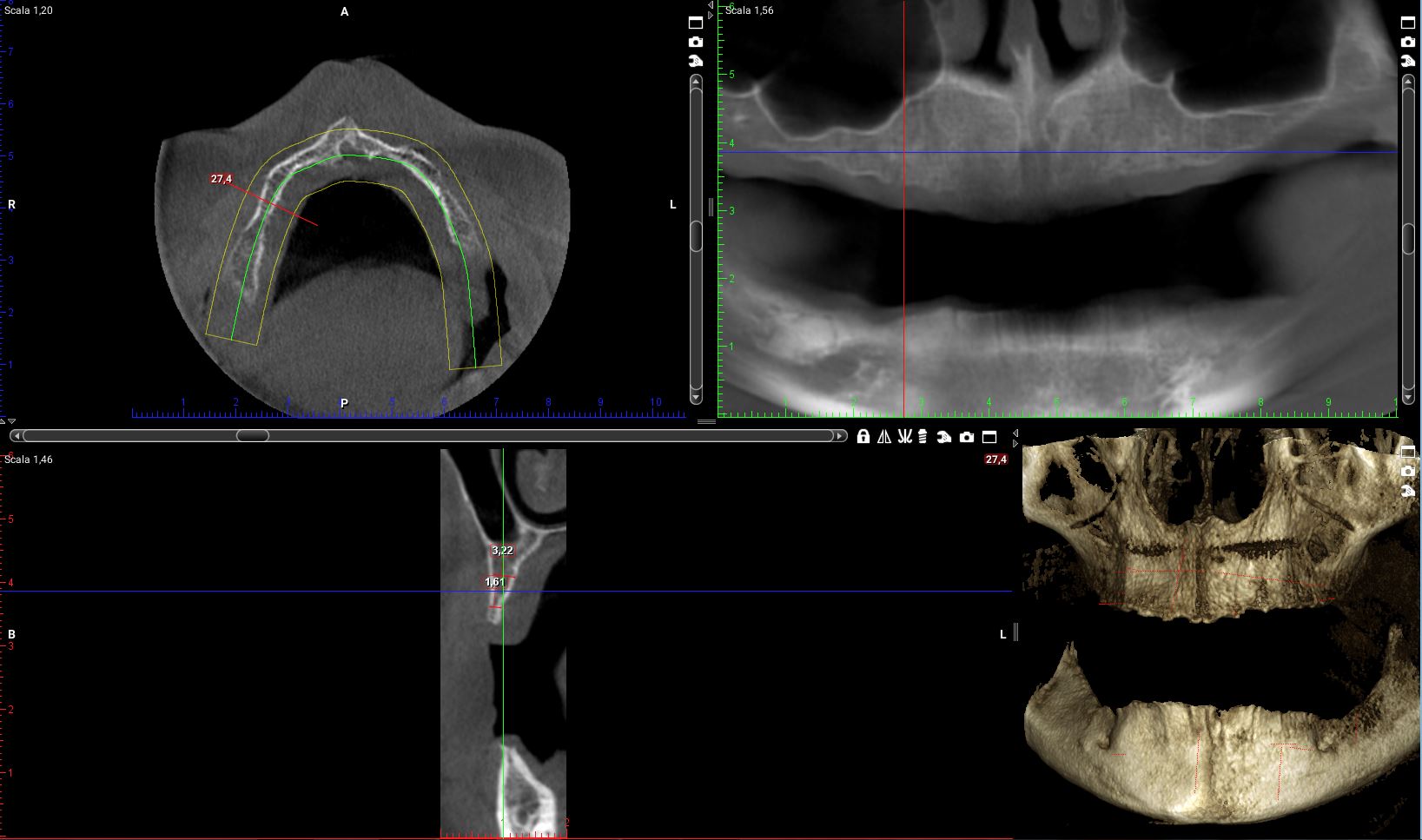Capture a snapshot of the axial view
The image size is (1422, 840).
[696, 42]
